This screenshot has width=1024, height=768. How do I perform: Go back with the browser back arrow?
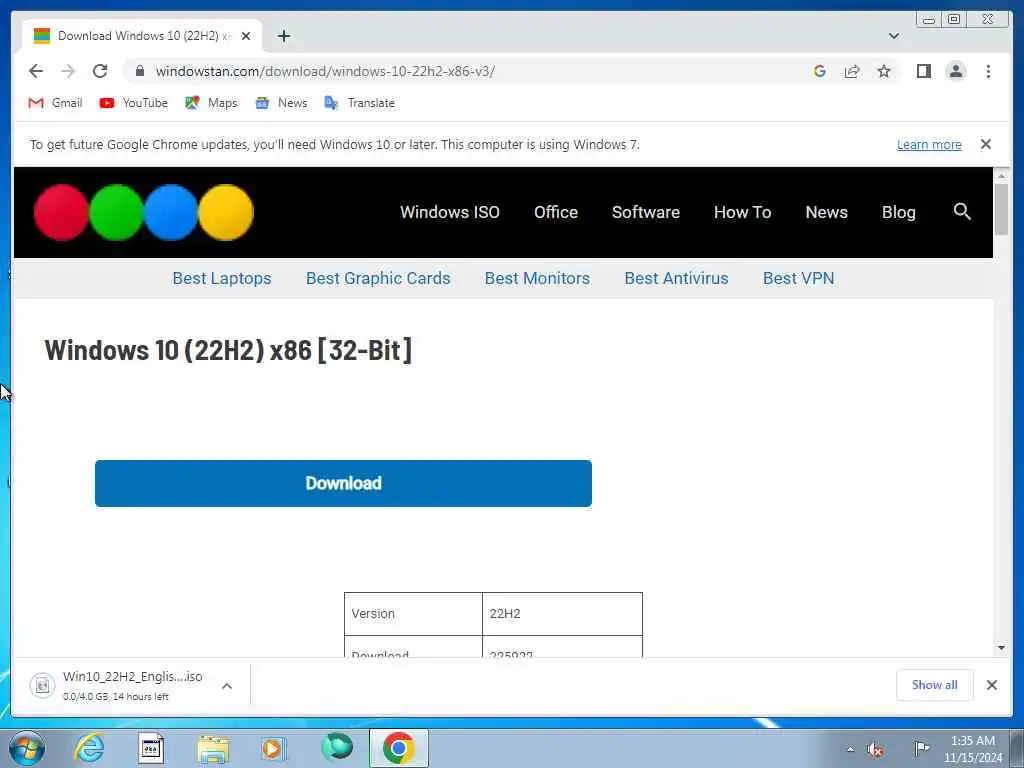click(x=36, y=71)
